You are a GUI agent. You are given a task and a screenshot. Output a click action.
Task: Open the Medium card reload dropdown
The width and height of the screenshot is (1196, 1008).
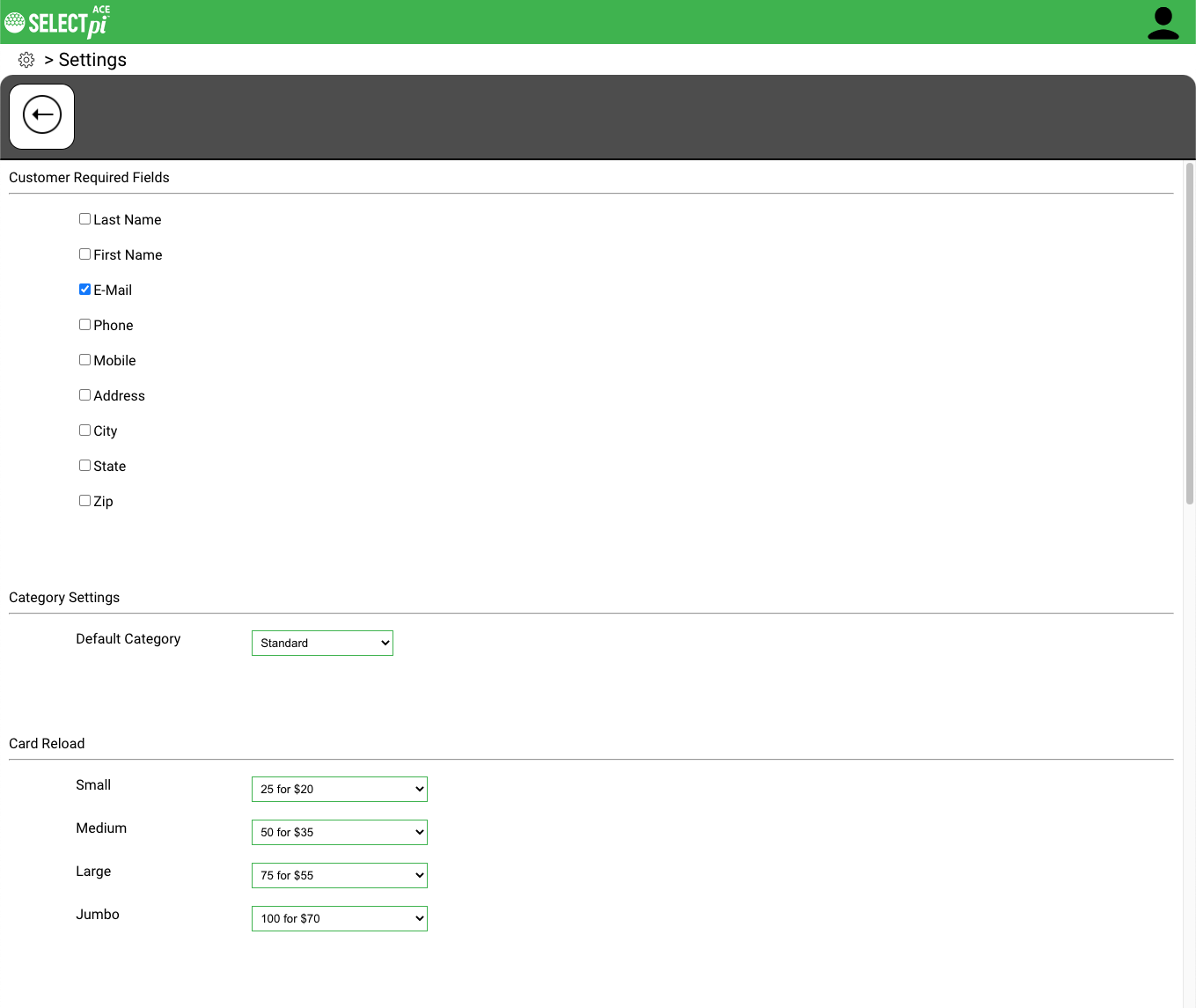pos(340,833)
